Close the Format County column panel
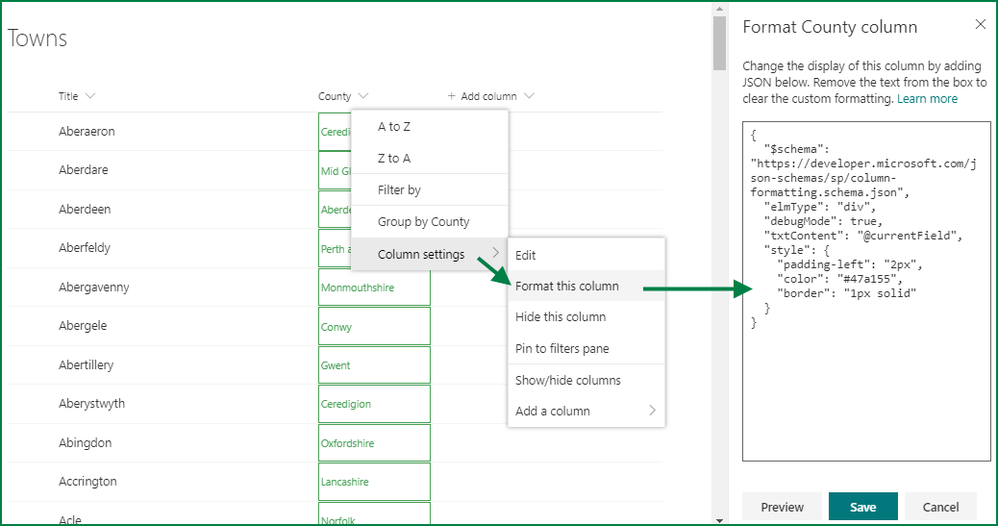998x526 pixels. (x=979, y=25)
